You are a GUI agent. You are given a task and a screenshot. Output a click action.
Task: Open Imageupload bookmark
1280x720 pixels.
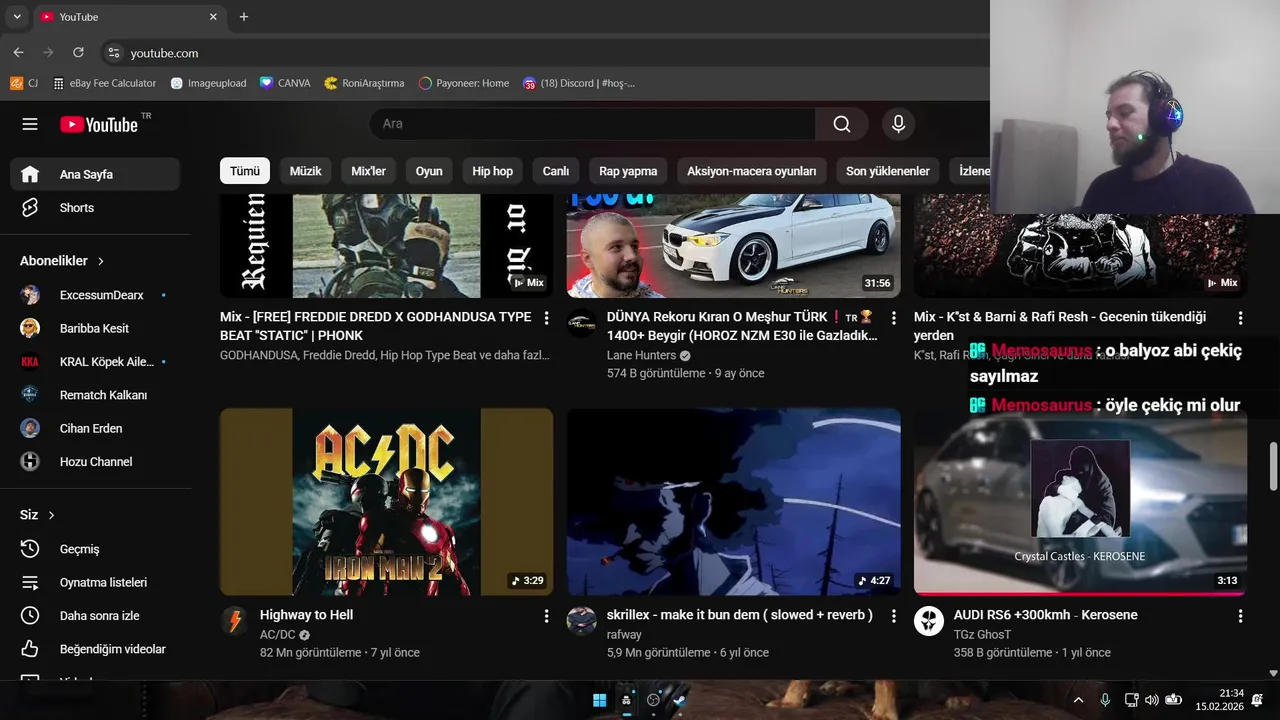208,83
